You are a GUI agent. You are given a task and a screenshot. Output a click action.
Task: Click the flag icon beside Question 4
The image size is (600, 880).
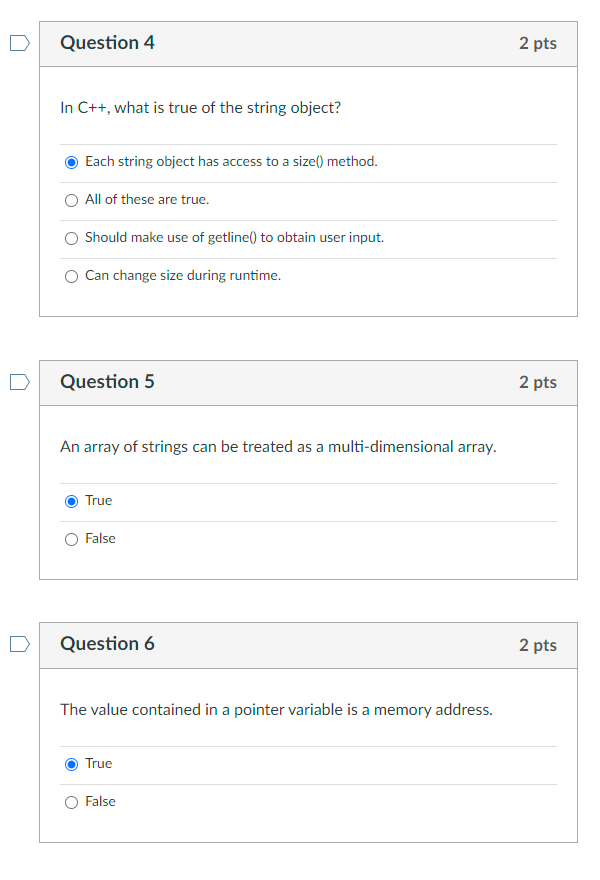click(x=17, y=42)
